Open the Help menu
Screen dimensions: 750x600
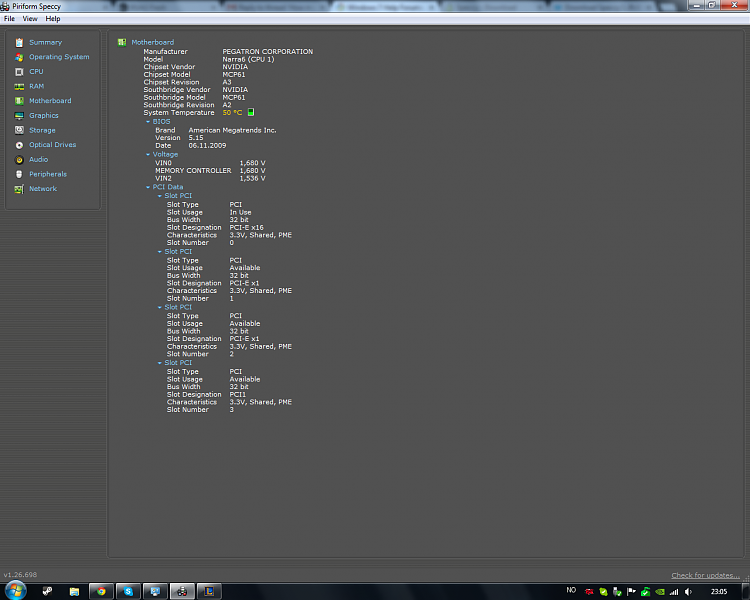(x=53, y=19)
